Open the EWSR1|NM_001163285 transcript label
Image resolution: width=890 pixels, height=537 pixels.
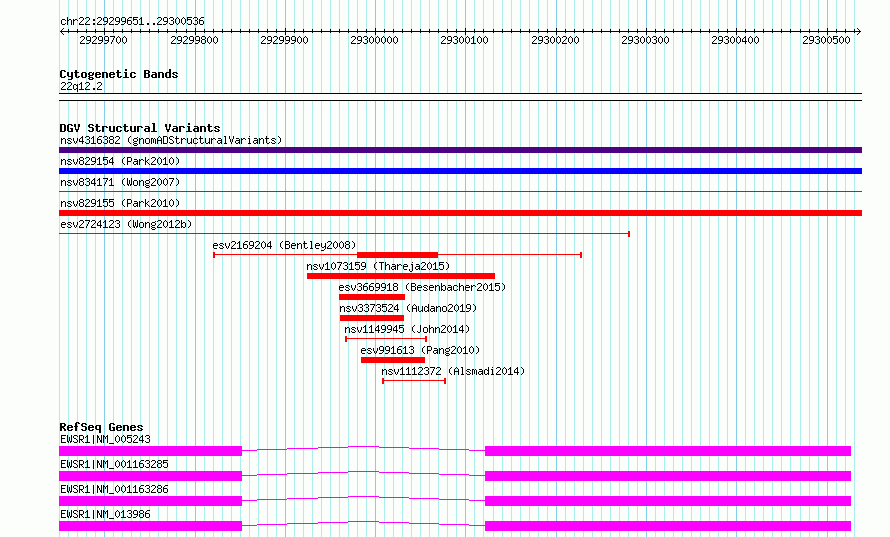pos(114,464)
